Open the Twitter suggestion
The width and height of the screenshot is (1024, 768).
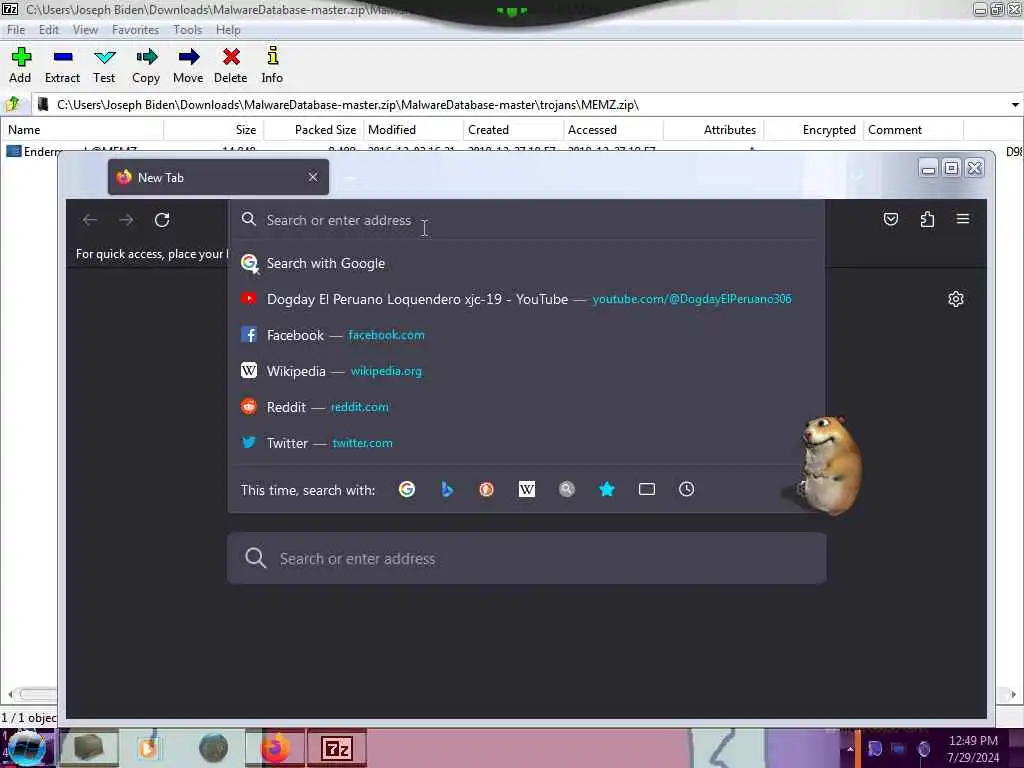526,443
